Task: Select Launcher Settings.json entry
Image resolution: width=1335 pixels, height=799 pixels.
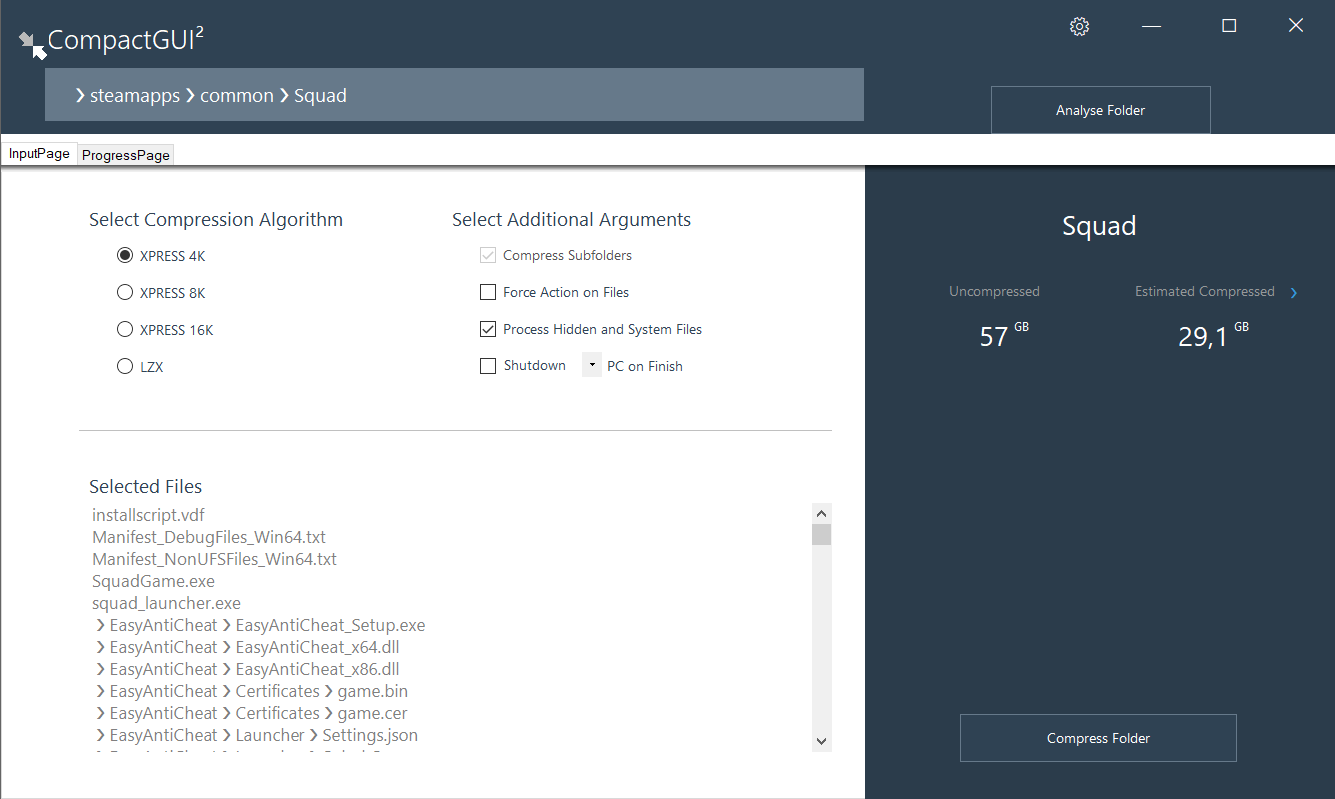Action: (x=256, y=735)
